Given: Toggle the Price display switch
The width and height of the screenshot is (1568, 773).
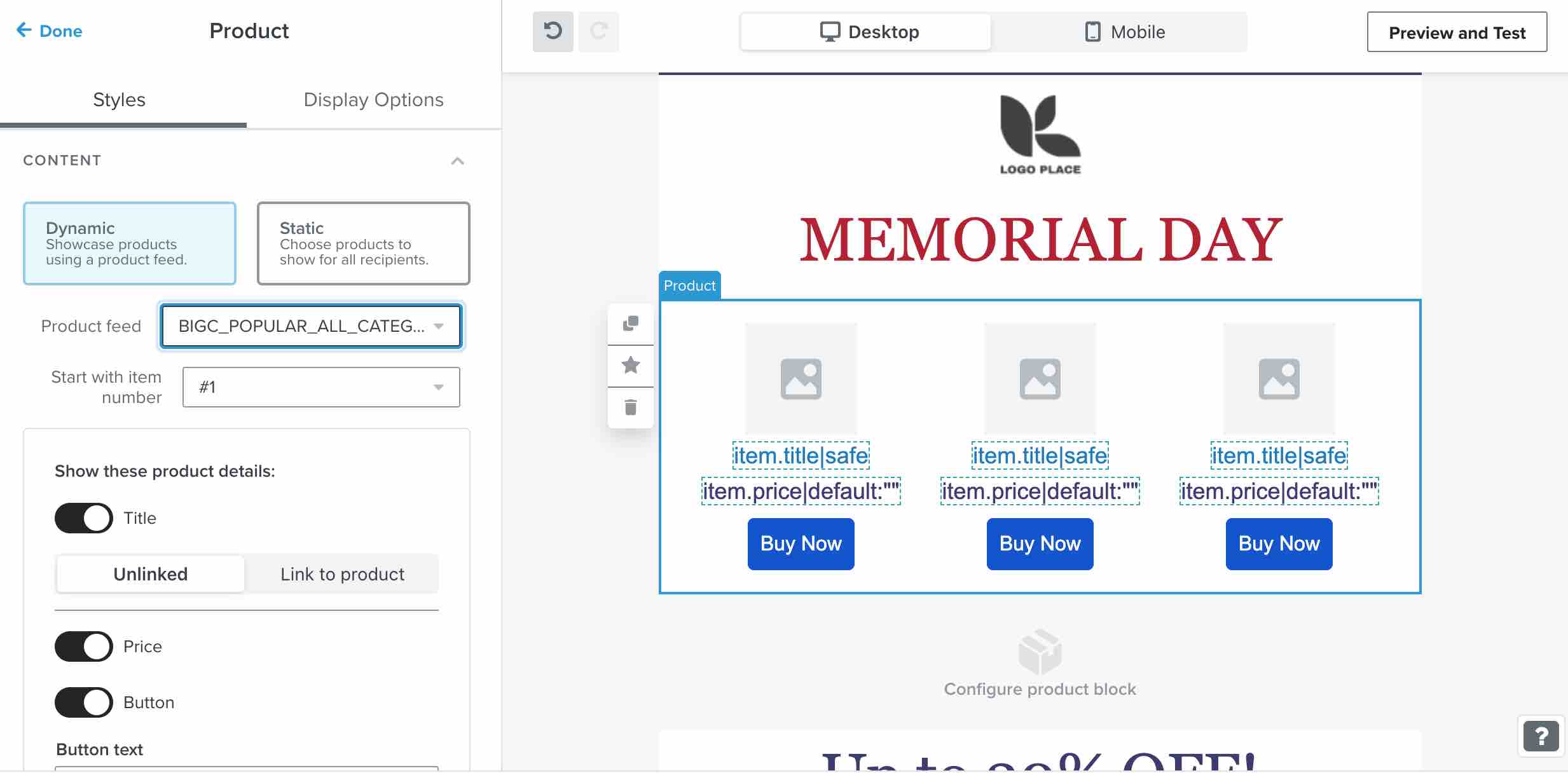Looking at the screenshot, I should (x=83, y=646).
